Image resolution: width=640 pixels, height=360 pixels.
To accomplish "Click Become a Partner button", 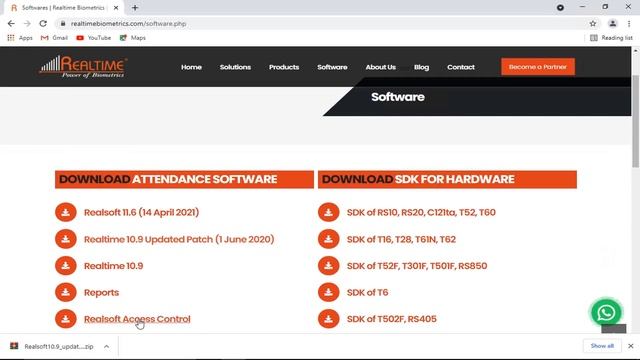I will [x=538, y=67].
